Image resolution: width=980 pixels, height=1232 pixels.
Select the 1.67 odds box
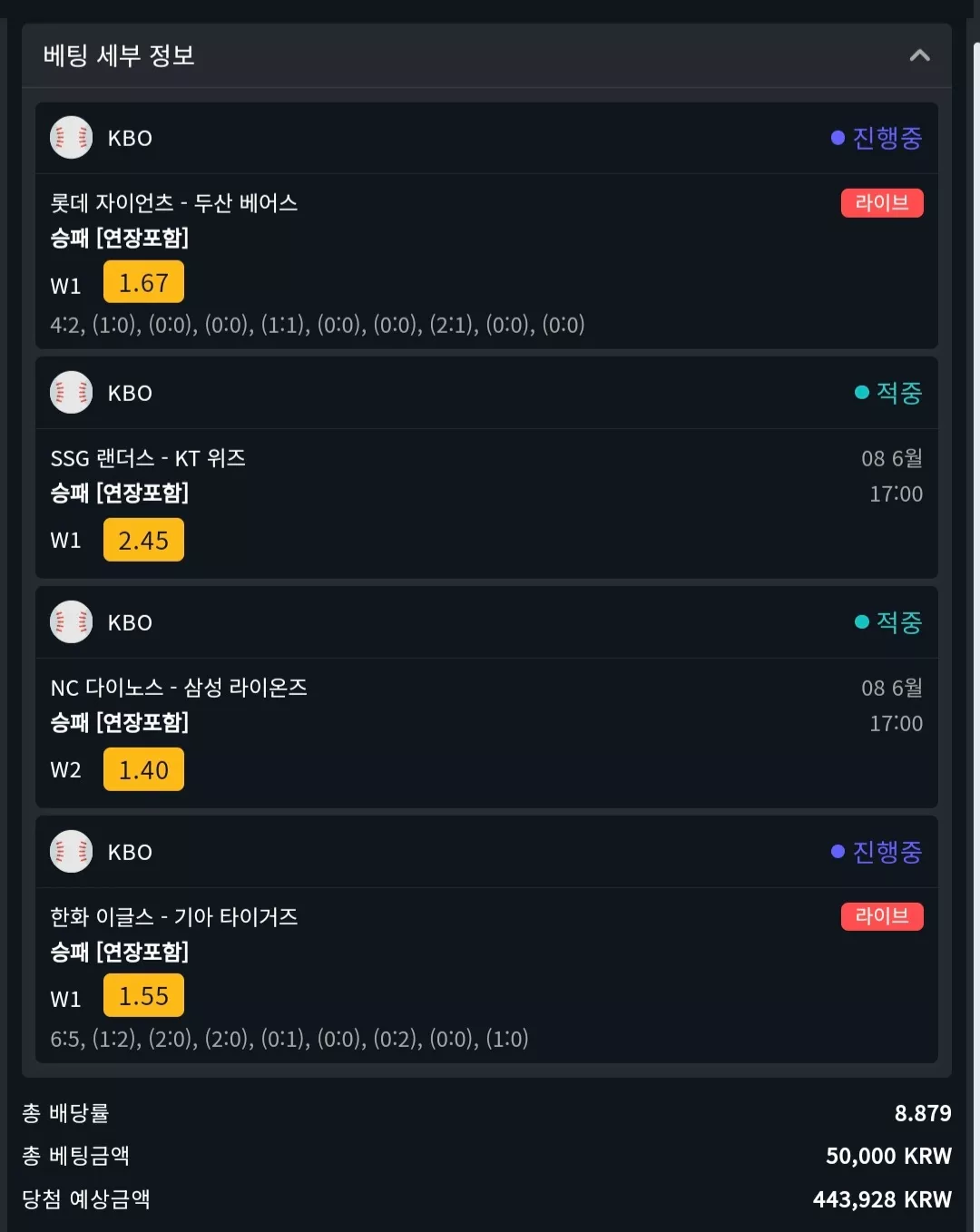143,282
